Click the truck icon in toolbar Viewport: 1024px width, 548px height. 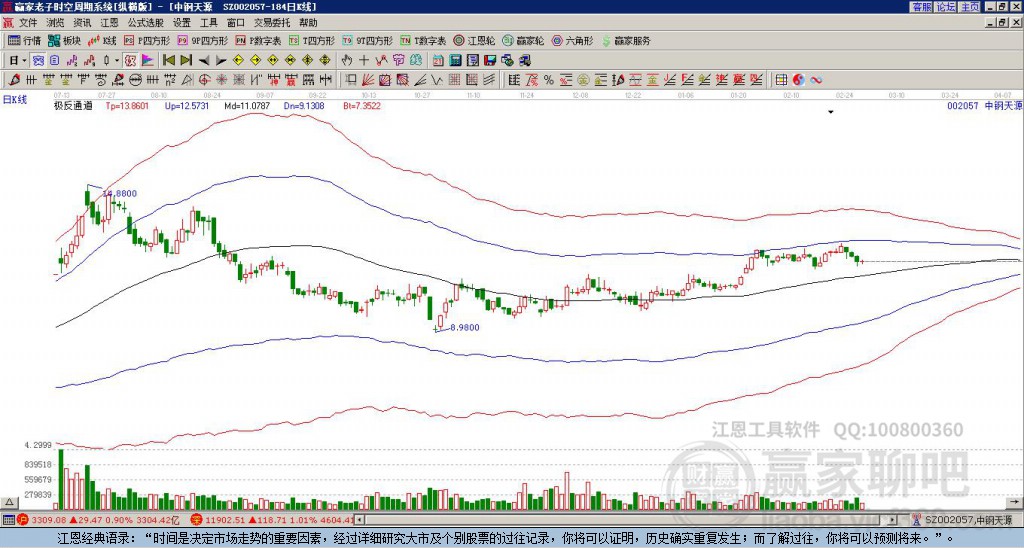point(524,61)
